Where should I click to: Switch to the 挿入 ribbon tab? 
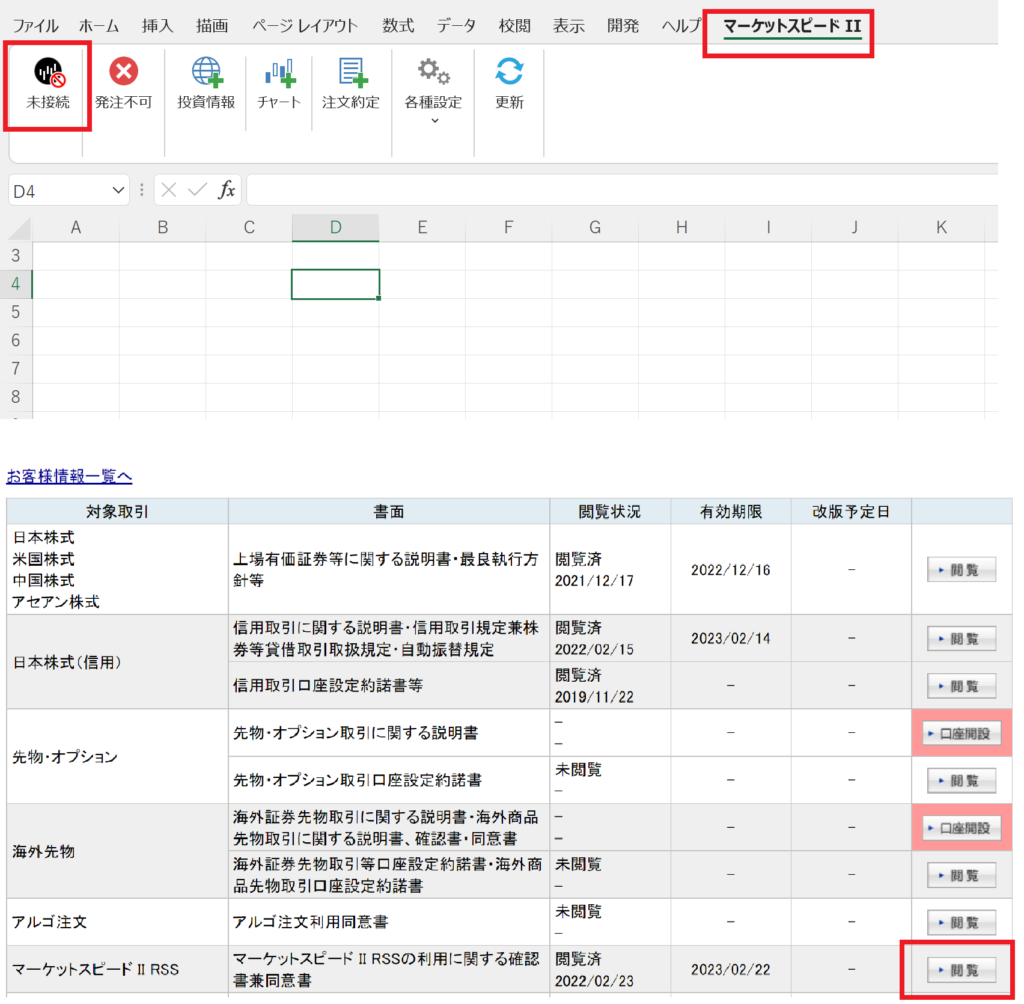(x=157, y=26)
